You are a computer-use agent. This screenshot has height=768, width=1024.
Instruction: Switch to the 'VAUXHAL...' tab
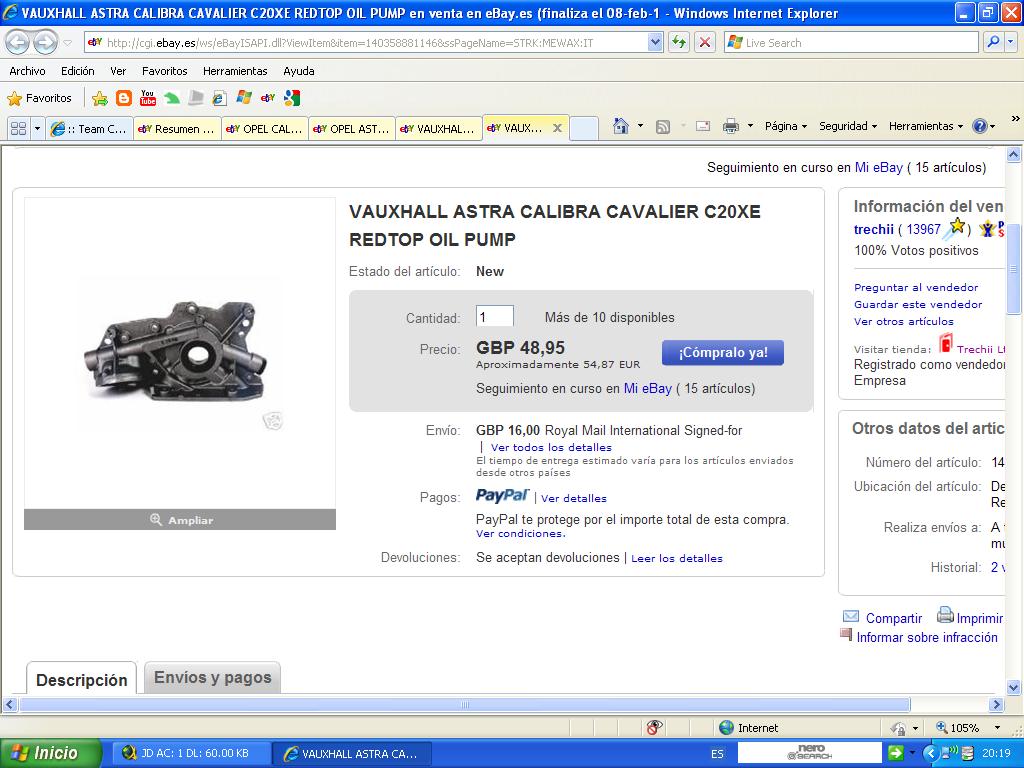[439, 129]
